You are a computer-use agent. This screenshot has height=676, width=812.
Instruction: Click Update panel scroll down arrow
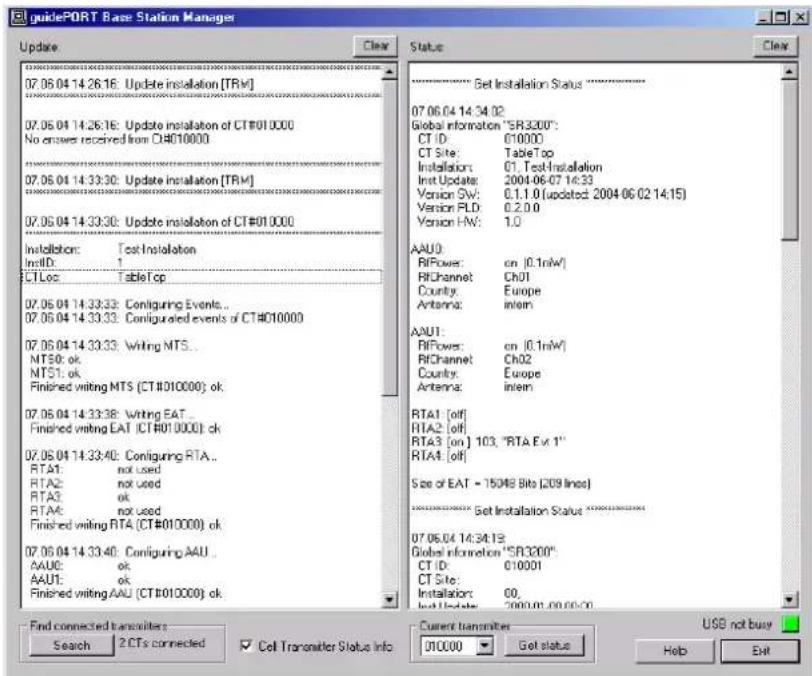point(389,600)
